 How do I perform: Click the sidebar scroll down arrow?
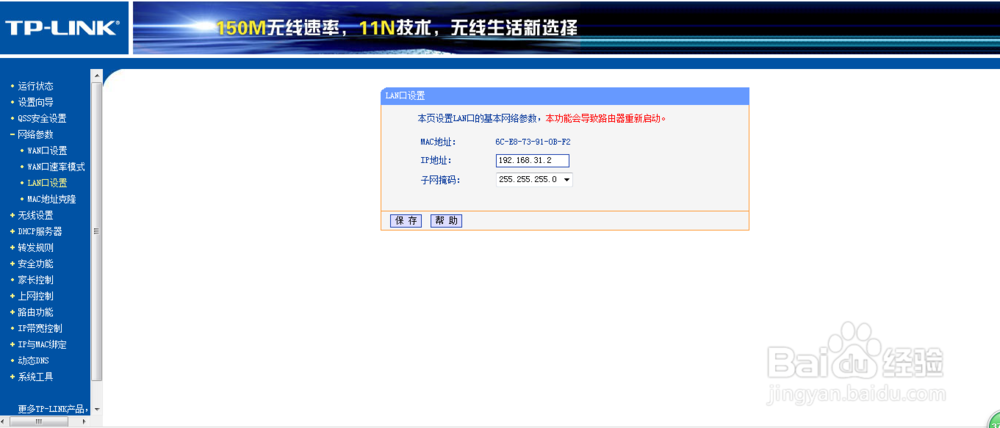tap(96, 409)
